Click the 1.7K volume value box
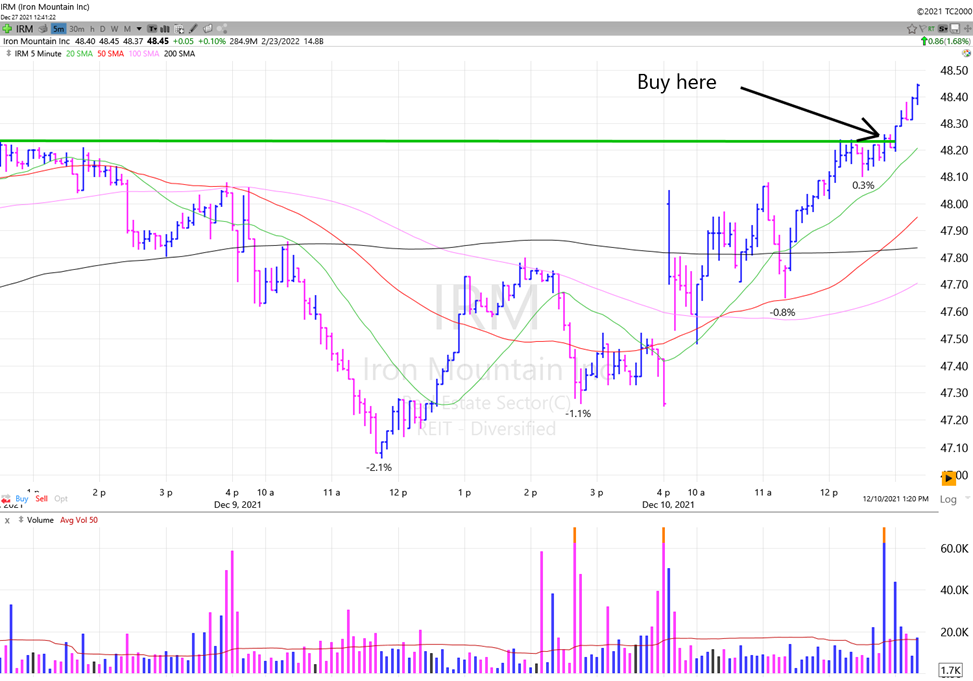Viewport: 973px width, 681px height. [951, 670]
